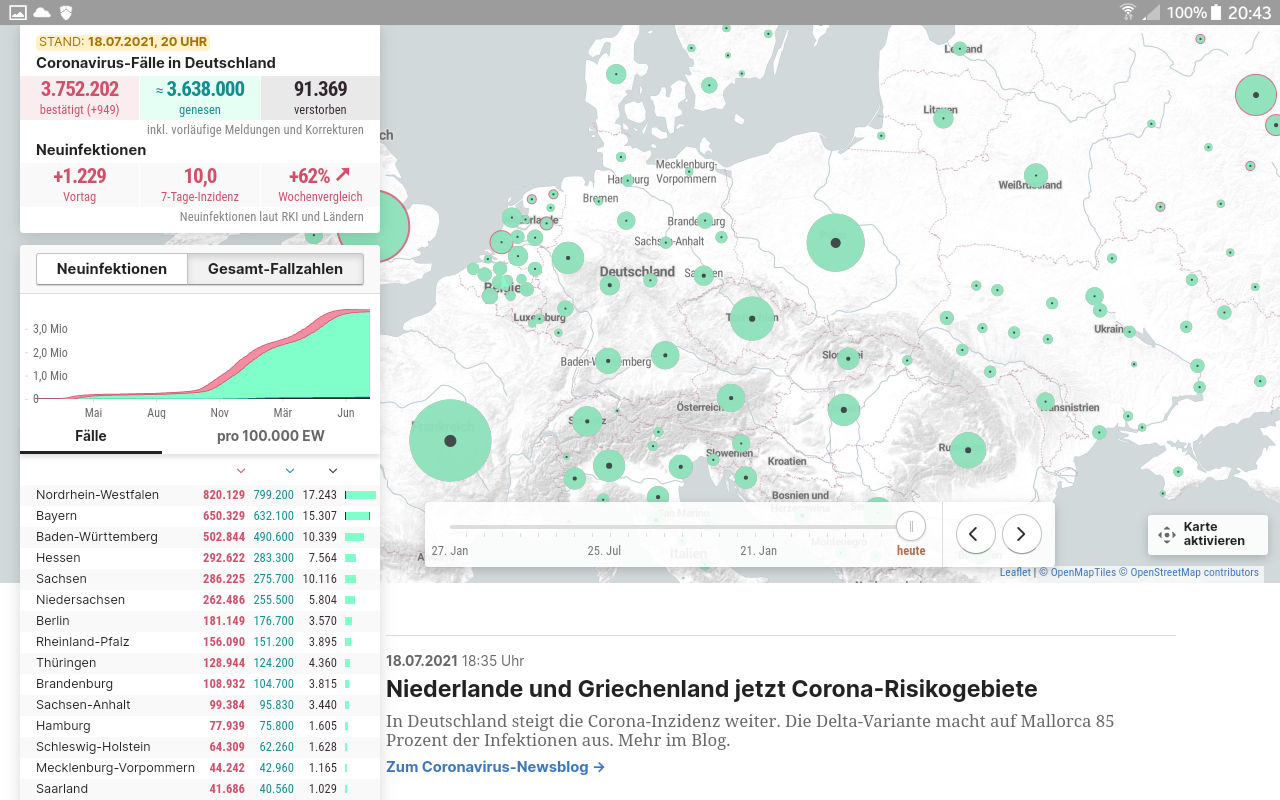
Task: Select the Saarland row
Action: point(200,789)
